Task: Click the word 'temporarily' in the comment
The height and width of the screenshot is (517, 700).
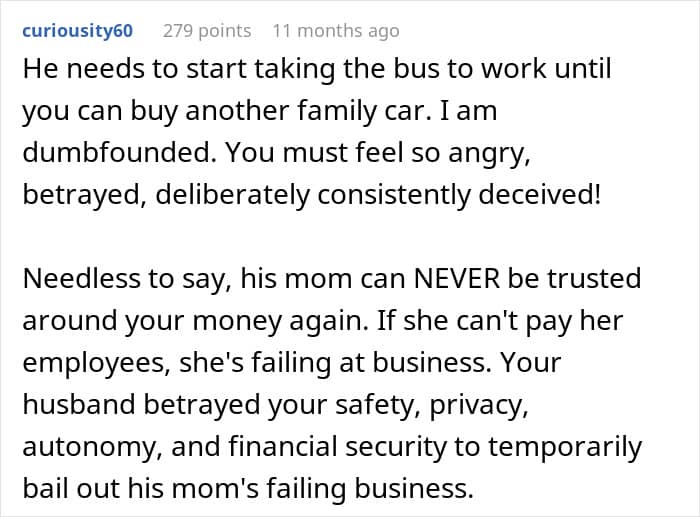Action: coord(565,446)
